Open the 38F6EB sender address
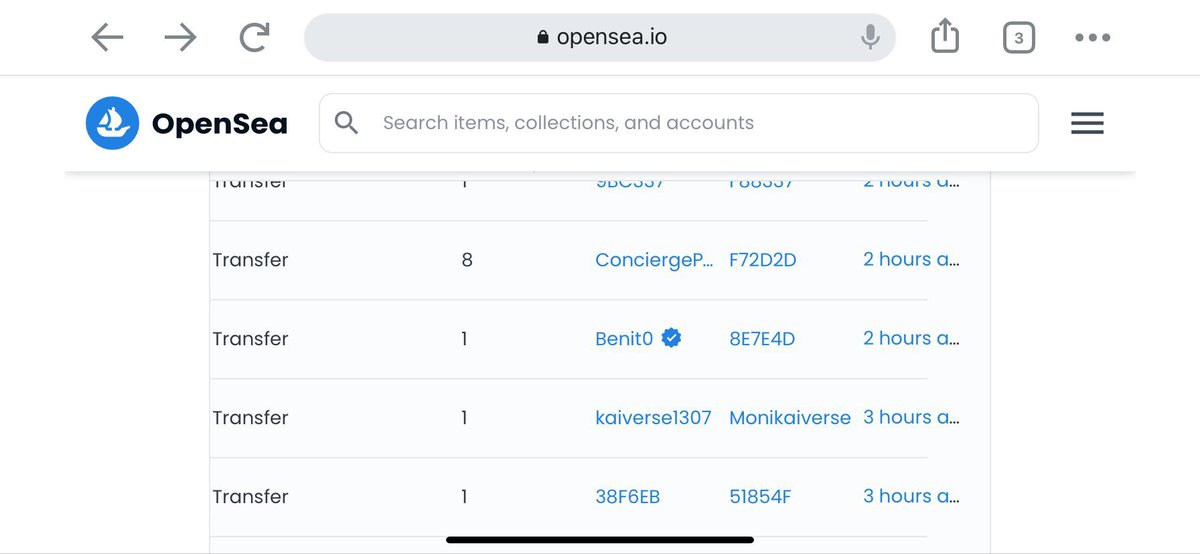 point(628,497)
